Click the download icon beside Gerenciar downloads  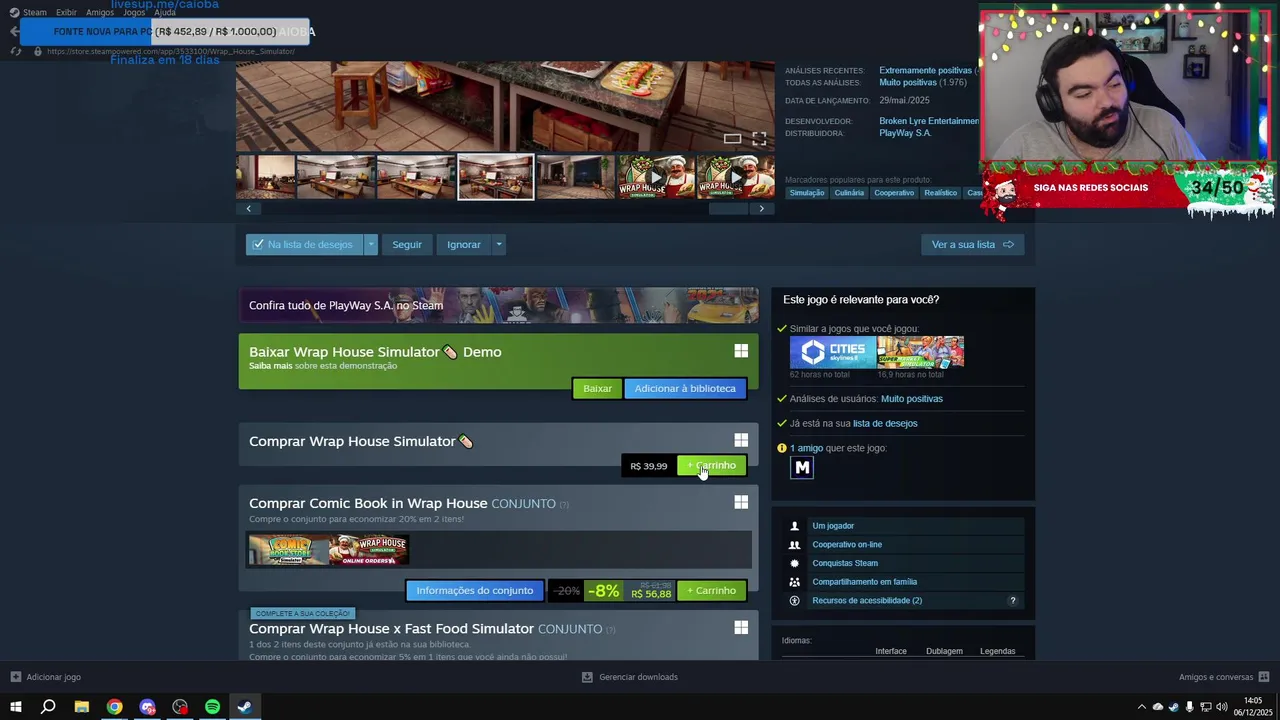[x=587, y=677]
